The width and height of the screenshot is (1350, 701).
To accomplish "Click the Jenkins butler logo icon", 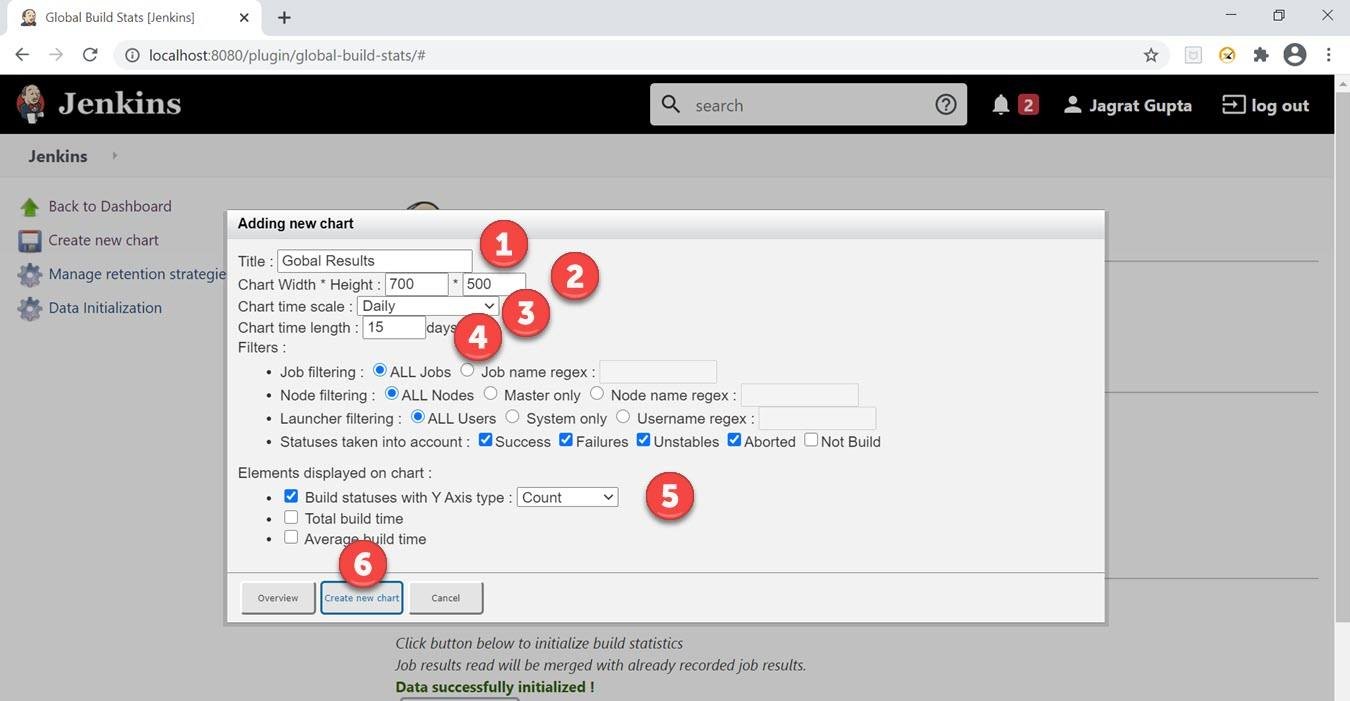I will click(x=30, y=104).
